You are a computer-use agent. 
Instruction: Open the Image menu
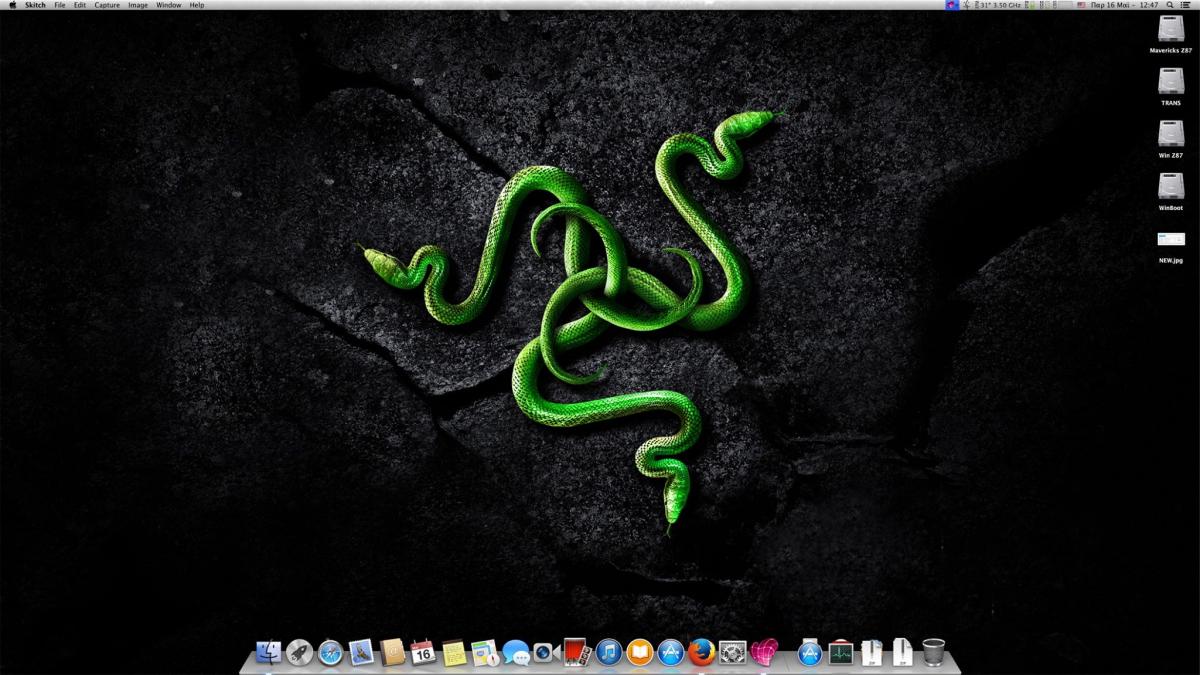point(138,5)
